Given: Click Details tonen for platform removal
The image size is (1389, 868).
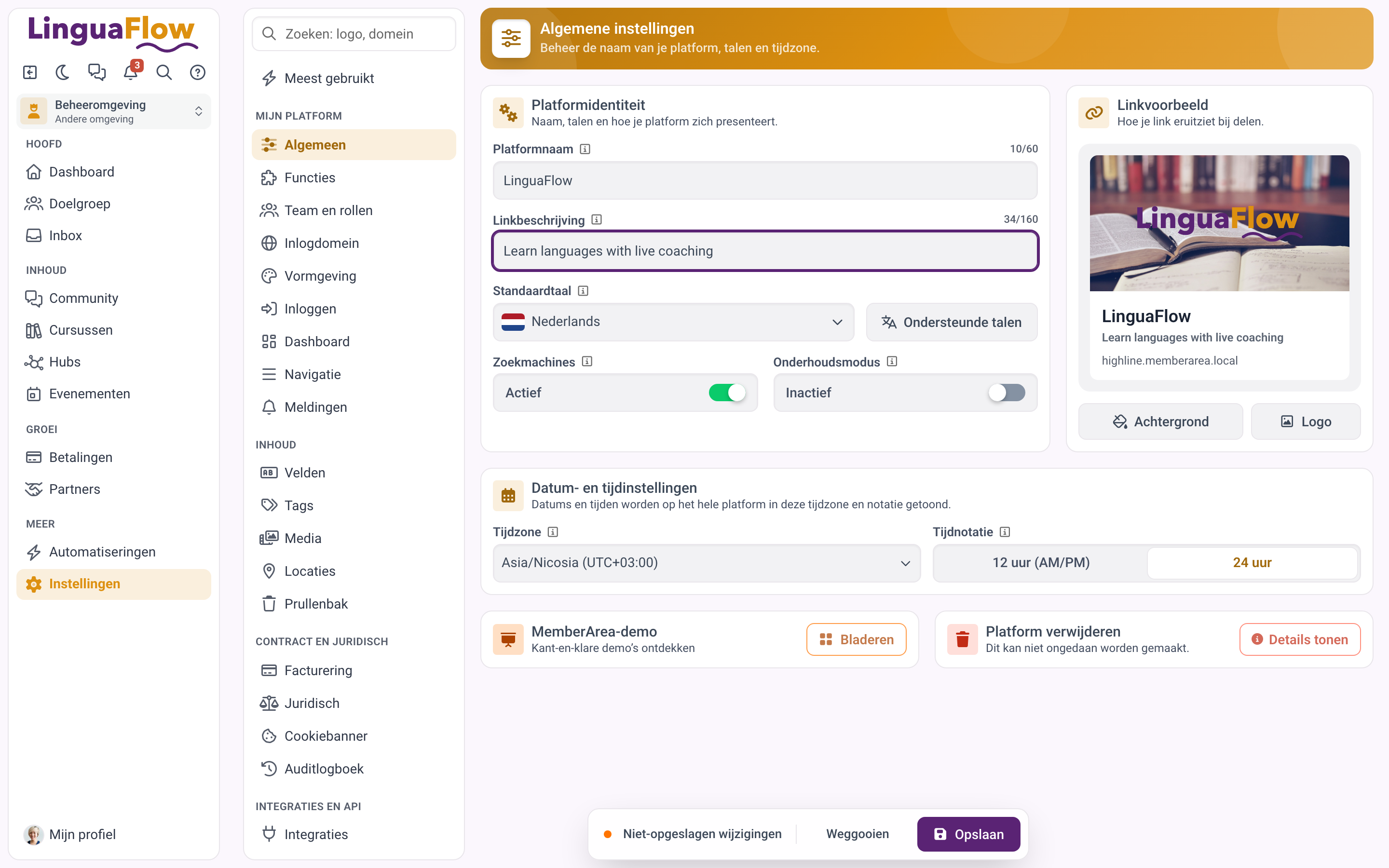Looking at the screenshot, I should [x=1299, y=639].
